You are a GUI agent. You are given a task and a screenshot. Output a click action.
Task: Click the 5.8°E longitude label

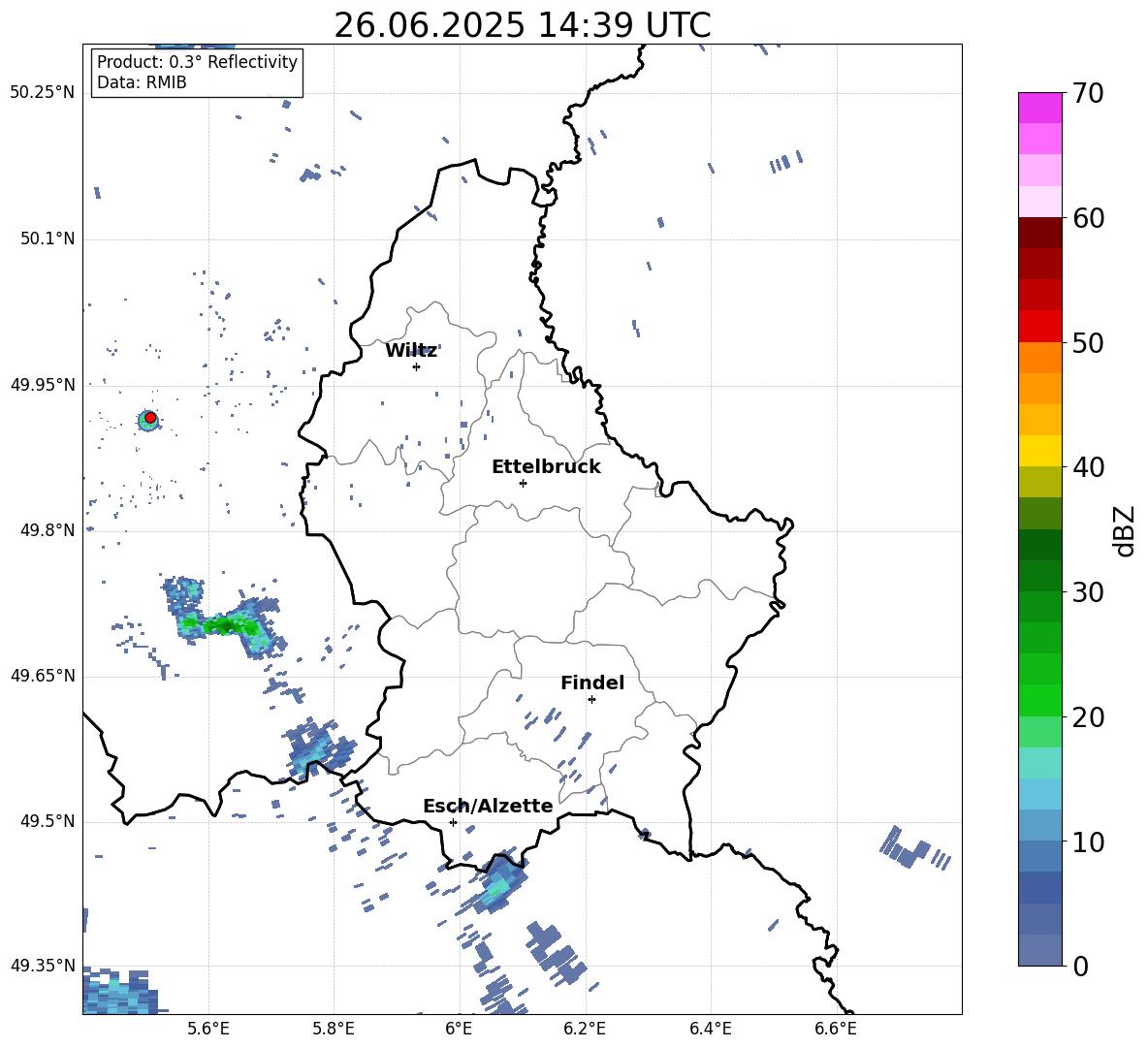pos(334,1029)
